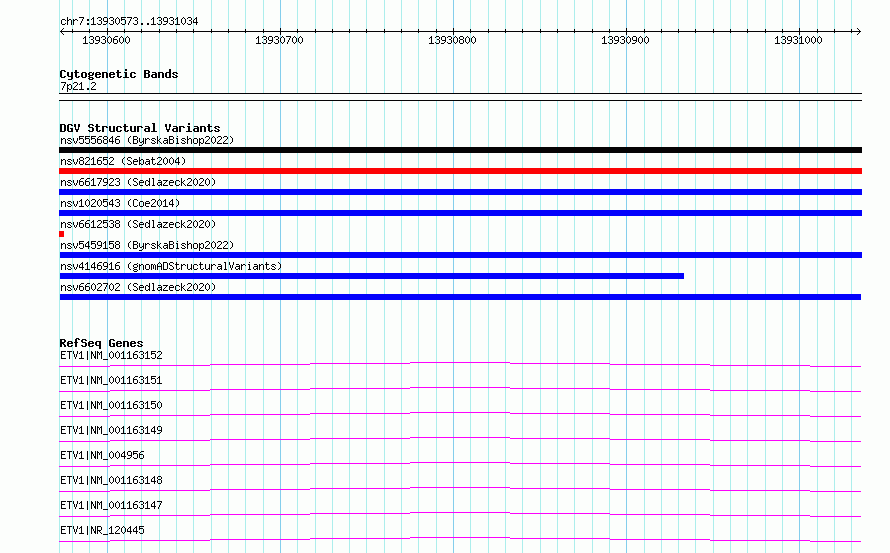Click the chr7:13930573..13931034 coordinates label

129,22
